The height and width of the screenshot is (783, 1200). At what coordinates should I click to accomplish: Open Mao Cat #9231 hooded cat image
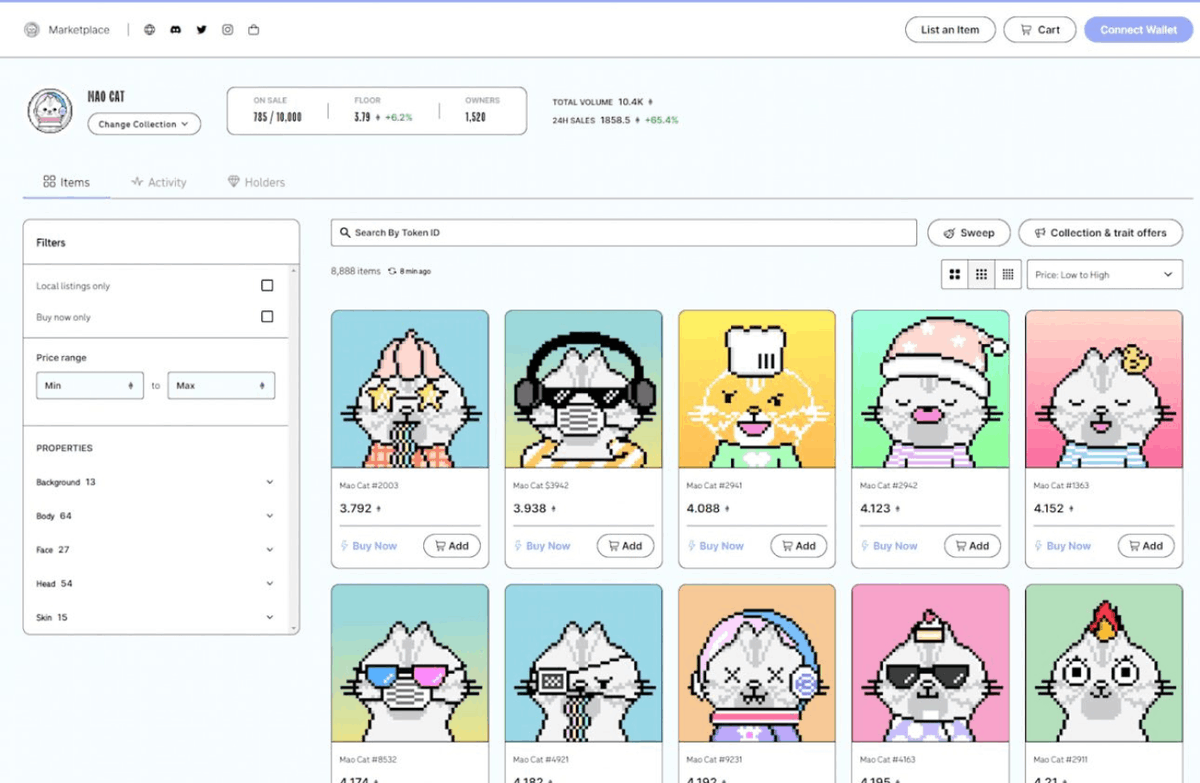[x=757, y=663]
